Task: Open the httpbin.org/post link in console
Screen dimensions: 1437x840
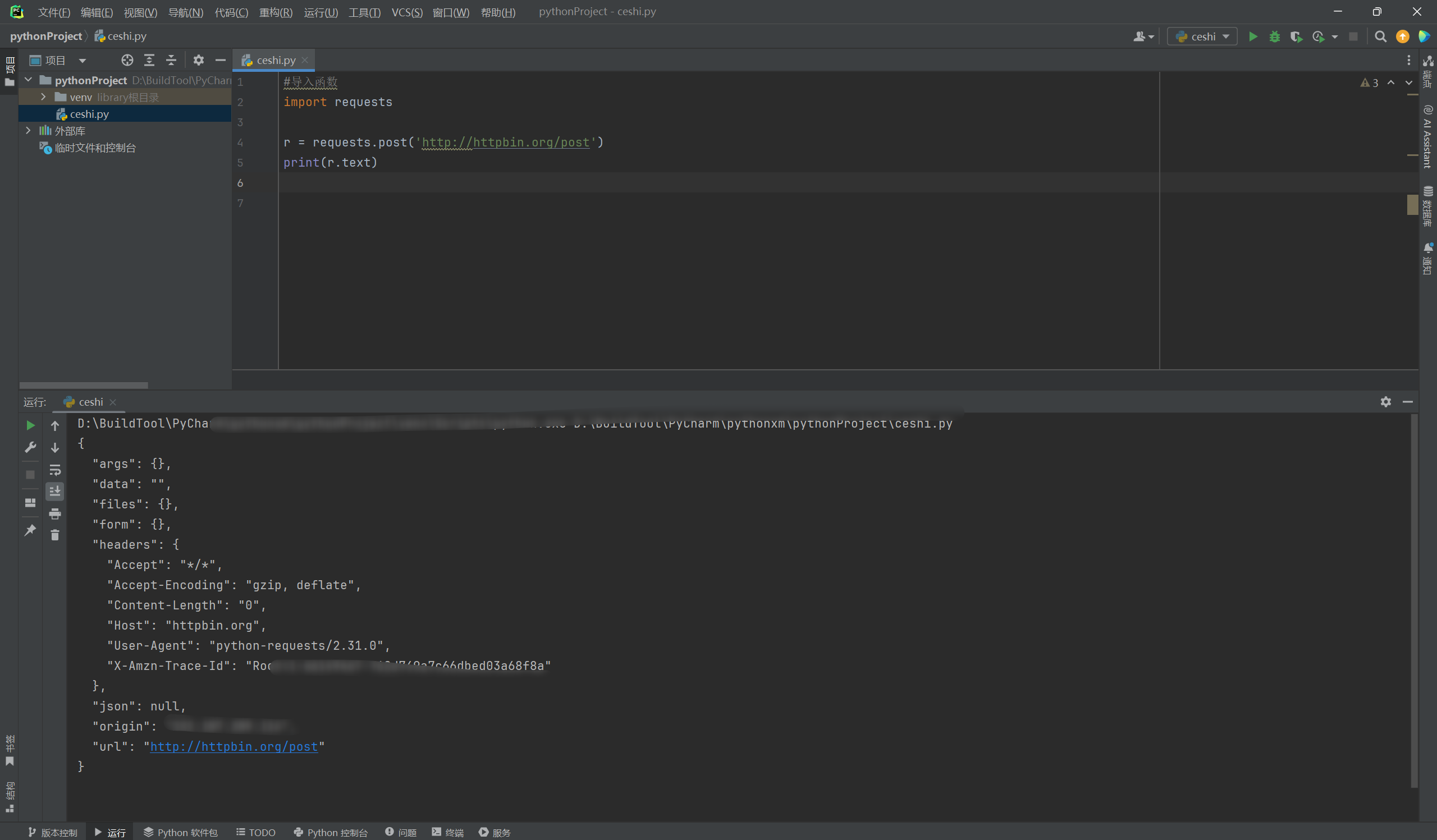Action: [234, 746]
